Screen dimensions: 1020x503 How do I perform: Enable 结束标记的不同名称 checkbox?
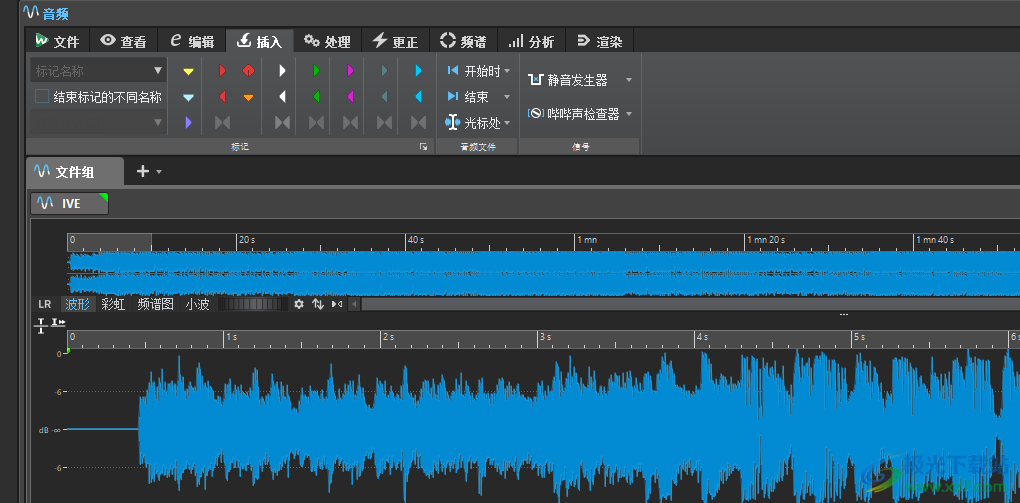pos(42,97)
